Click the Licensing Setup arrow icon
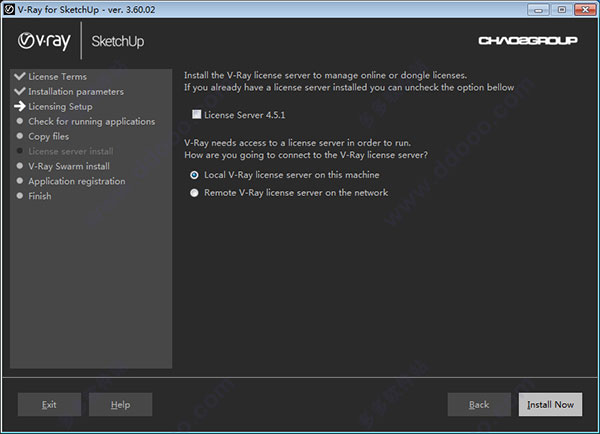The width and height of the screenshot is (600, 434). (20, 106)
